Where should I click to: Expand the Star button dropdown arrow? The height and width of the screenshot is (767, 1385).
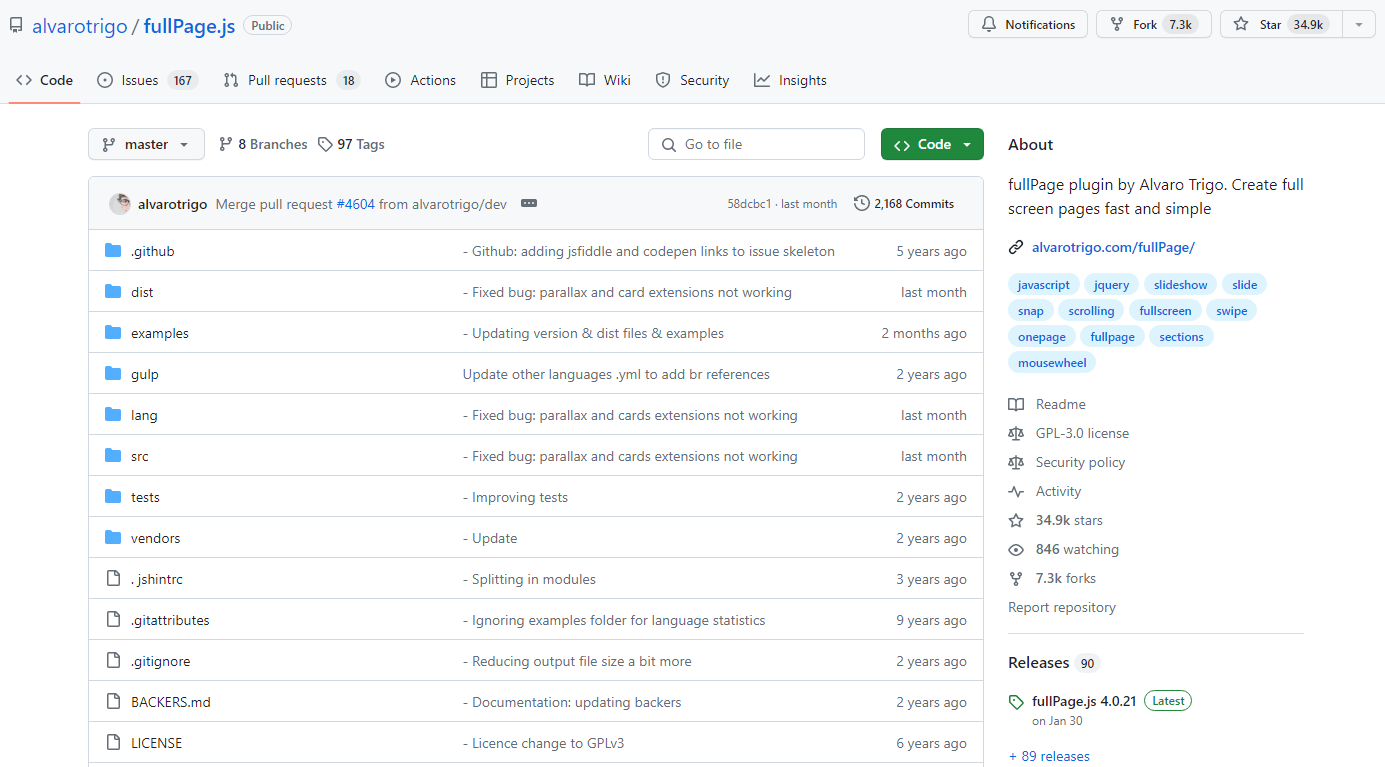tap(1358, 24)
